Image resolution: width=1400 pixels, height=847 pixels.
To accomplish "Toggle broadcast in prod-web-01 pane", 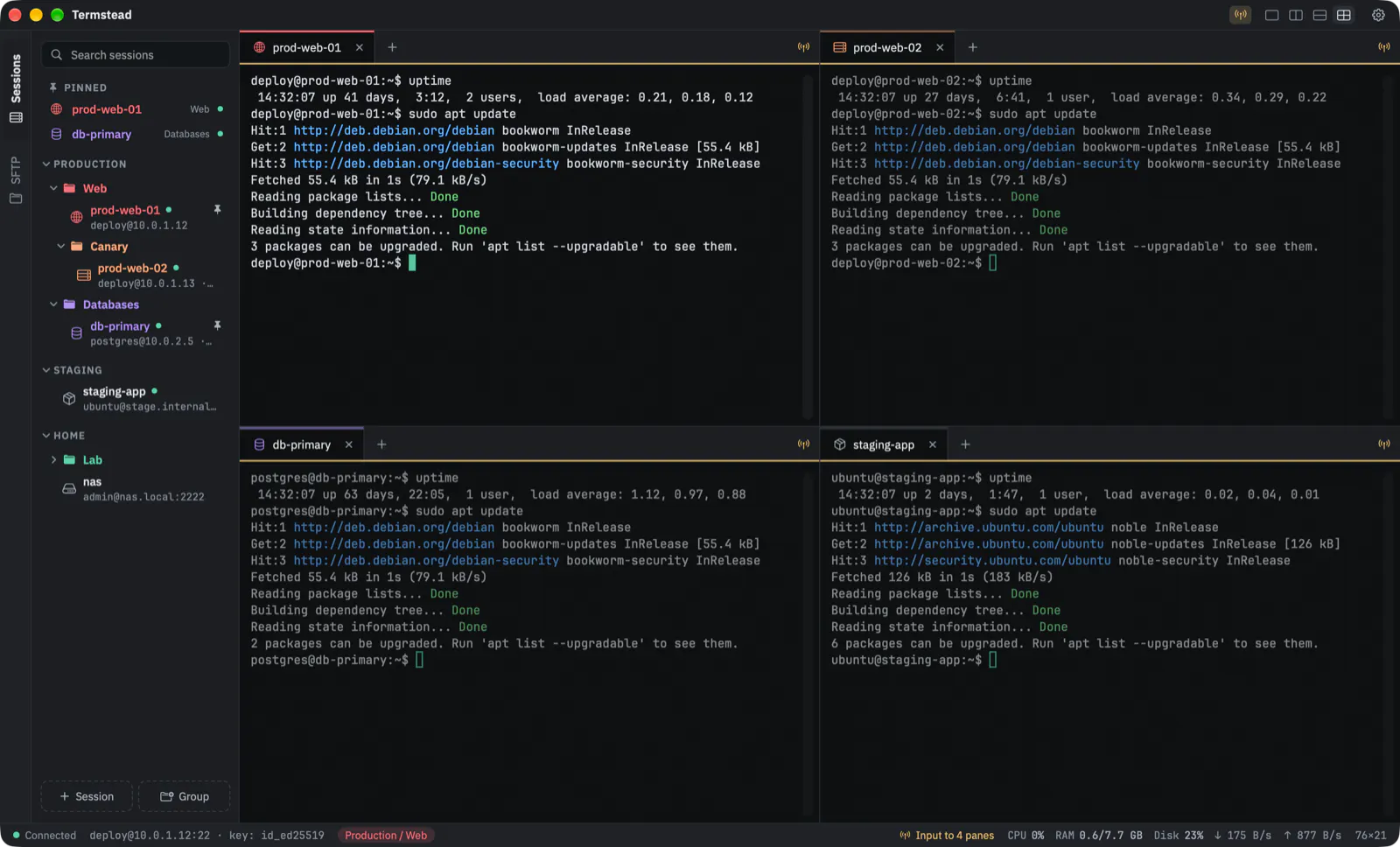I will tap(803, 47).
